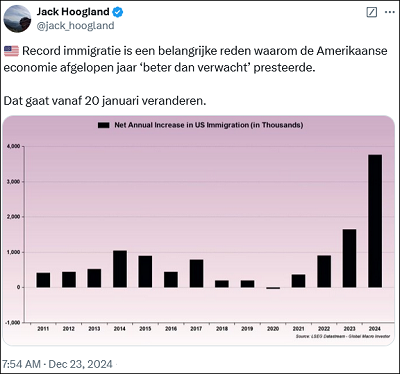Open the @jack_hoogland handle link
400x374 pixels.
click(x=75, y=26)
